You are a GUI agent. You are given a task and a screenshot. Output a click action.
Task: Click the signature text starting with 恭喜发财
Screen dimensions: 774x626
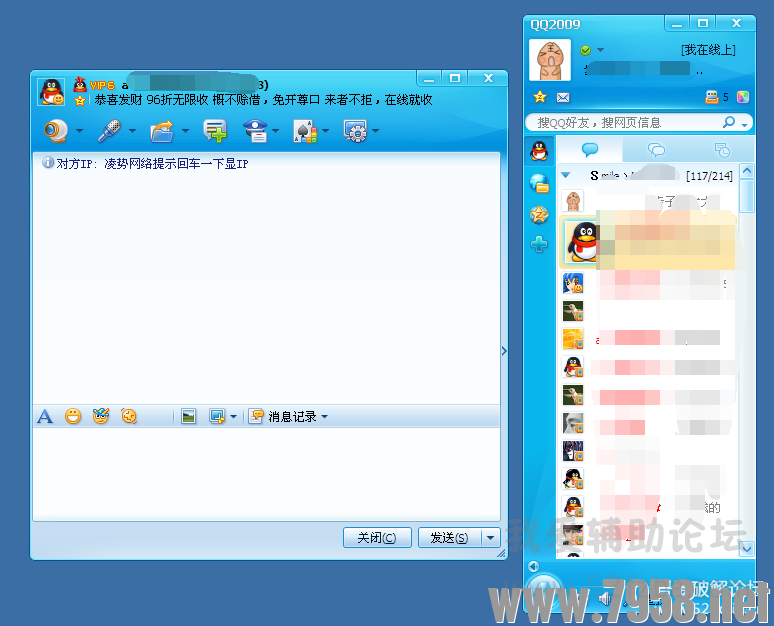263,100
